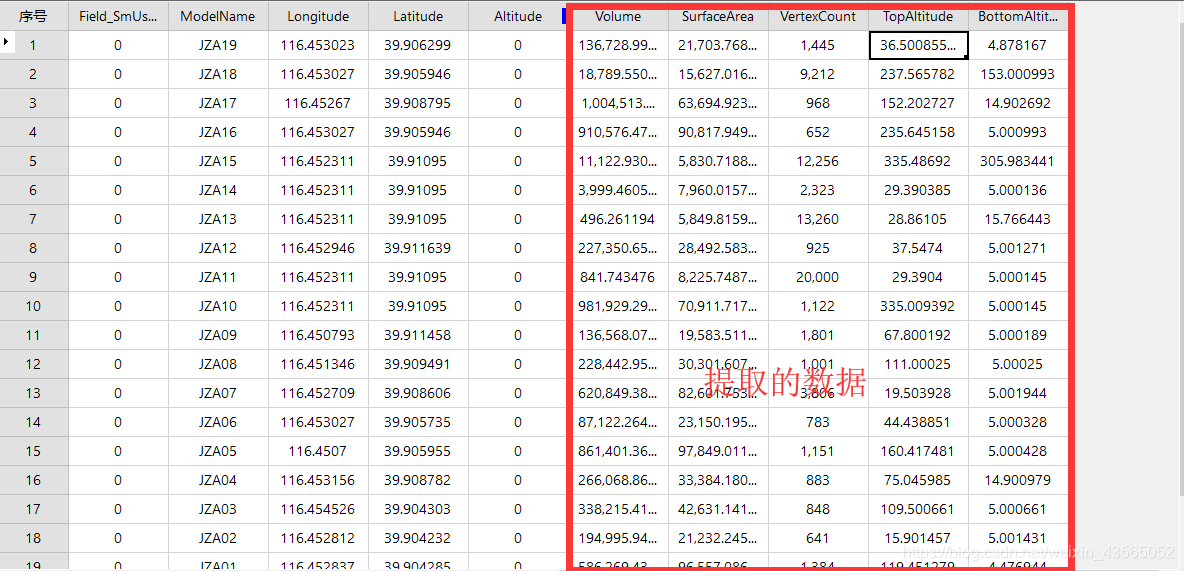Select latitude value 39.909491
The image size is (1184, 571).
click(x=418, y=364)
